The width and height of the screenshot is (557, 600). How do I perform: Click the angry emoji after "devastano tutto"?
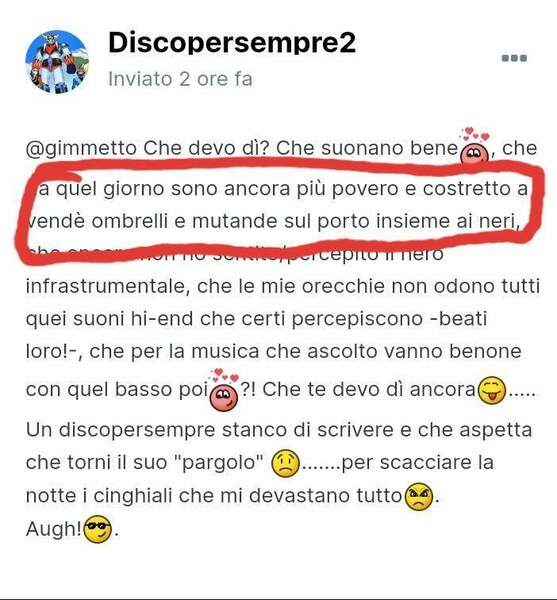pyautogui.click(x=419, y=497)
